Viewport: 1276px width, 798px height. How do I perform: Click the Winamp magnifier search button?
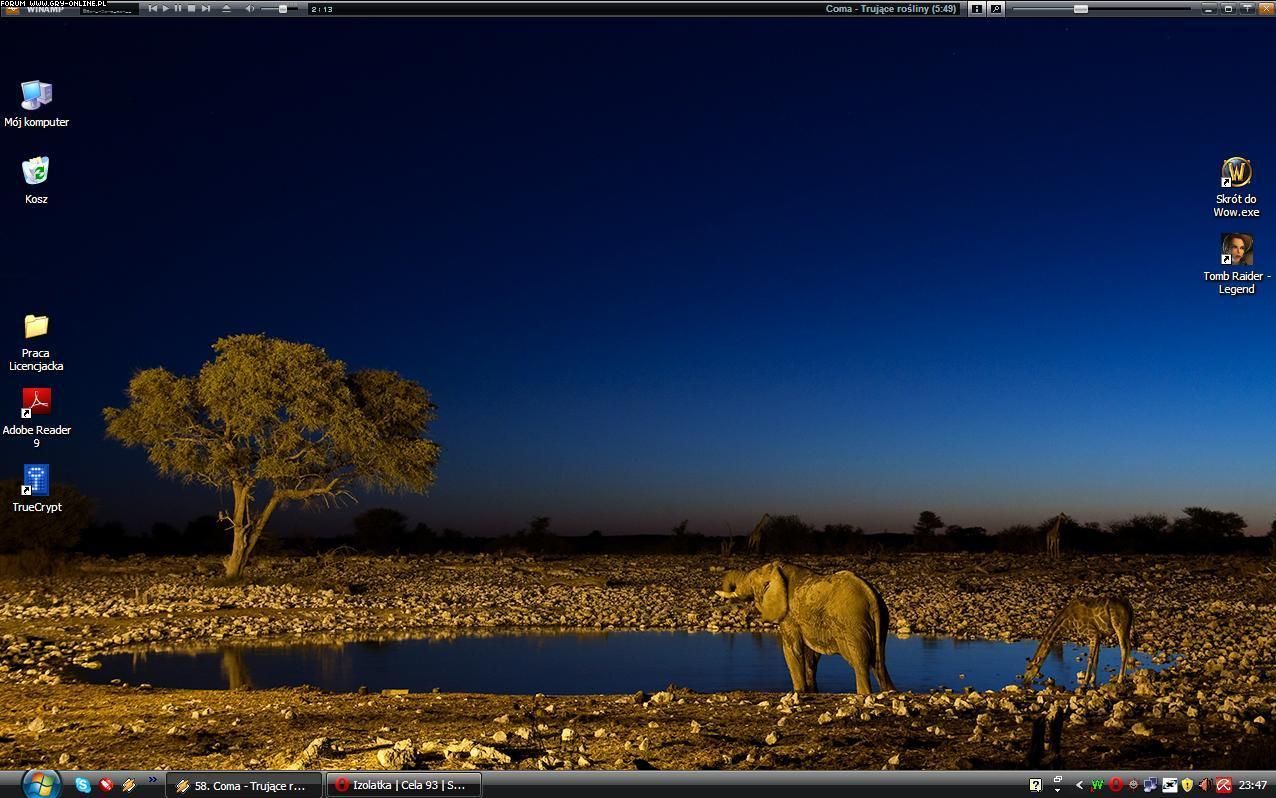[996, 8]
